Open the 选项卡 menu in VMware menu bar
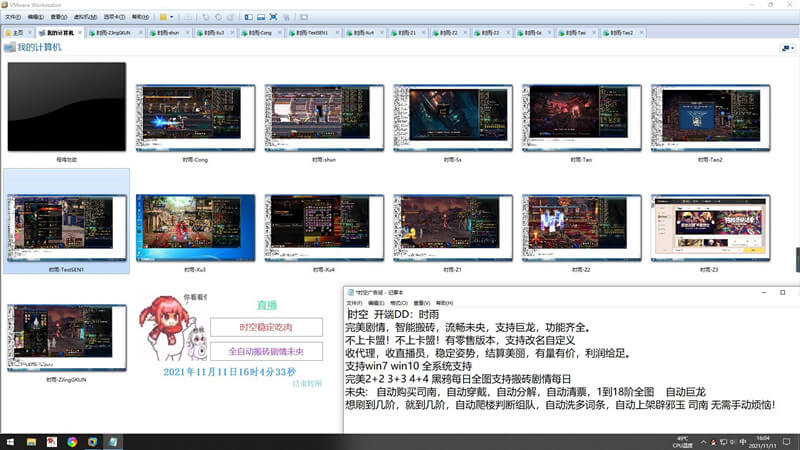Viewport: 800px width, 450px height. tap(114, 17)
